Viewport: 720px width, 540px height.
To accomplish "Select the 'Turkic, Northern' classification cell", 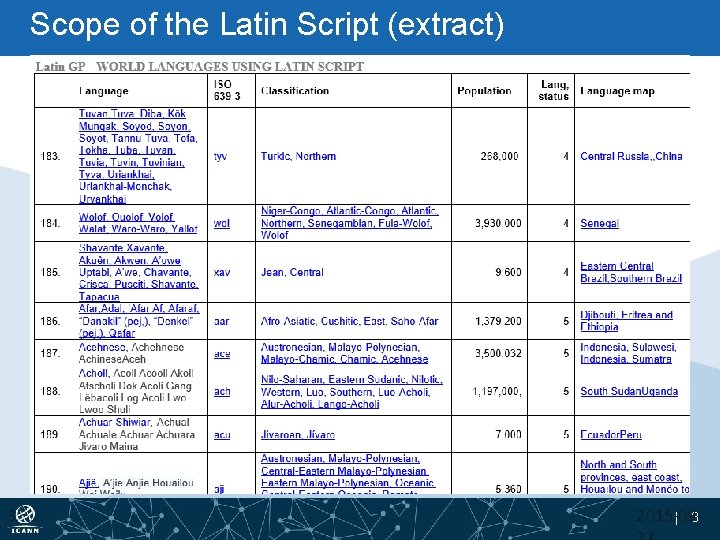I will 298,156.
